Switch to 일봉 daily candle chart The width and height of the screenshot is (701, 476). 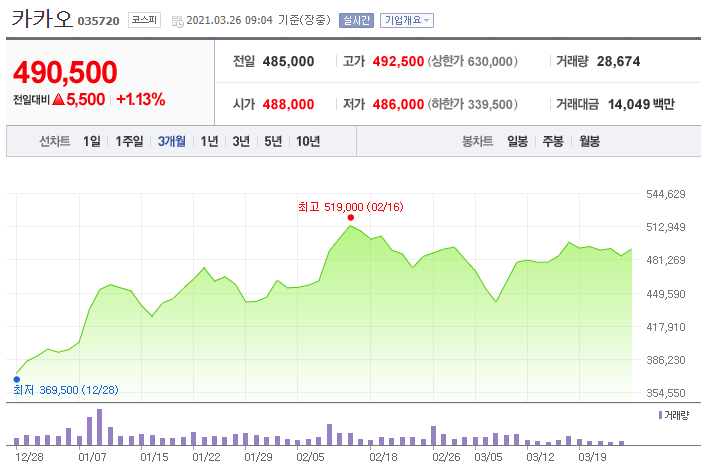tap(517, 141)
